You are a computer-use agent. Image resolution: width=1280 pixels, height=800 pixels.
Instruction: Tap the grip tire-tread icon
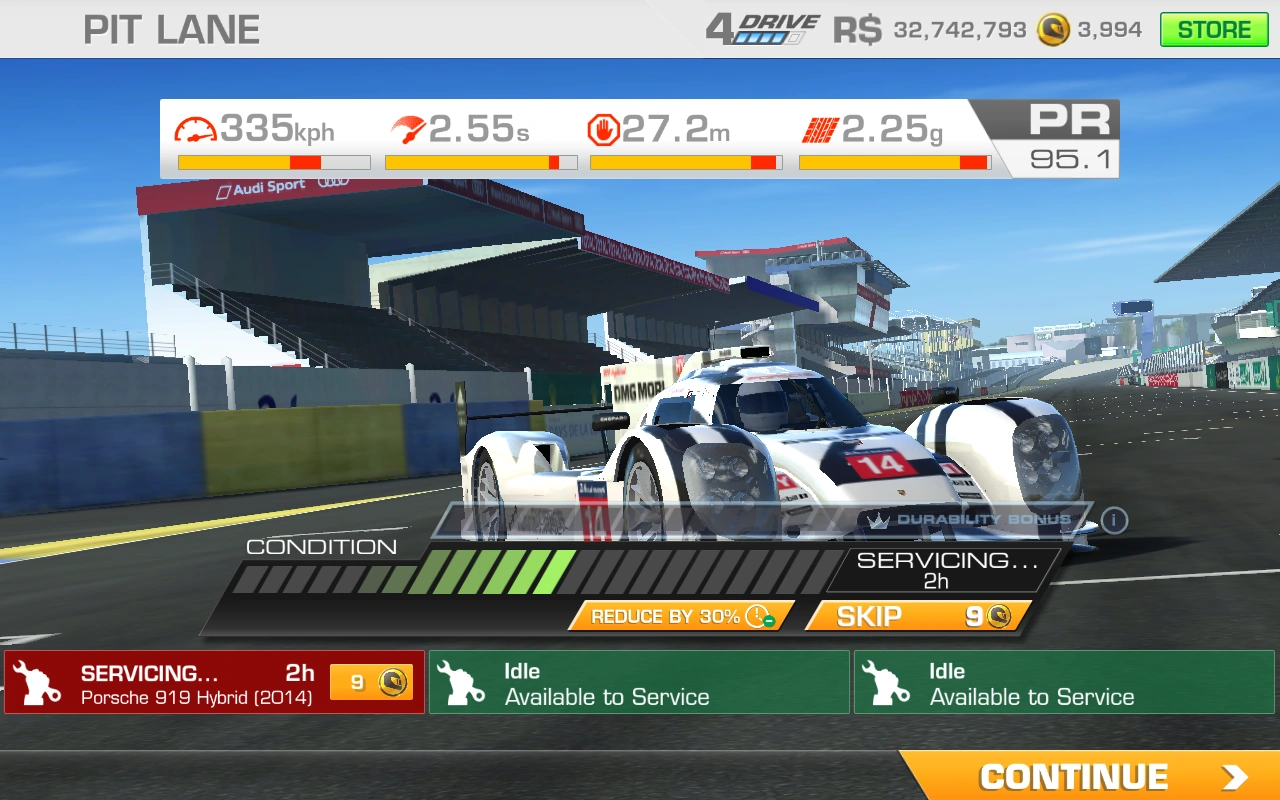pyautogui.click(x=819, y=130)
